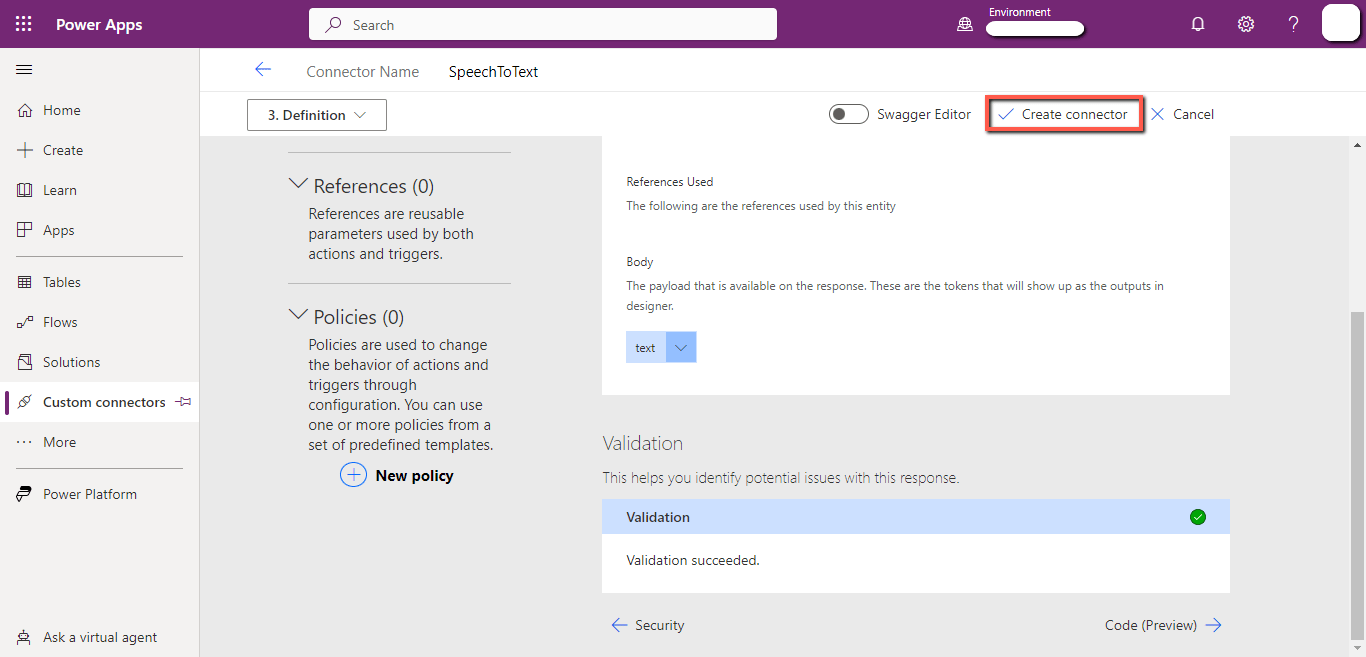Open the text token dropdown arrow
The height and width of the screenshot is (657, 1366).
click(x=681, y=347)
